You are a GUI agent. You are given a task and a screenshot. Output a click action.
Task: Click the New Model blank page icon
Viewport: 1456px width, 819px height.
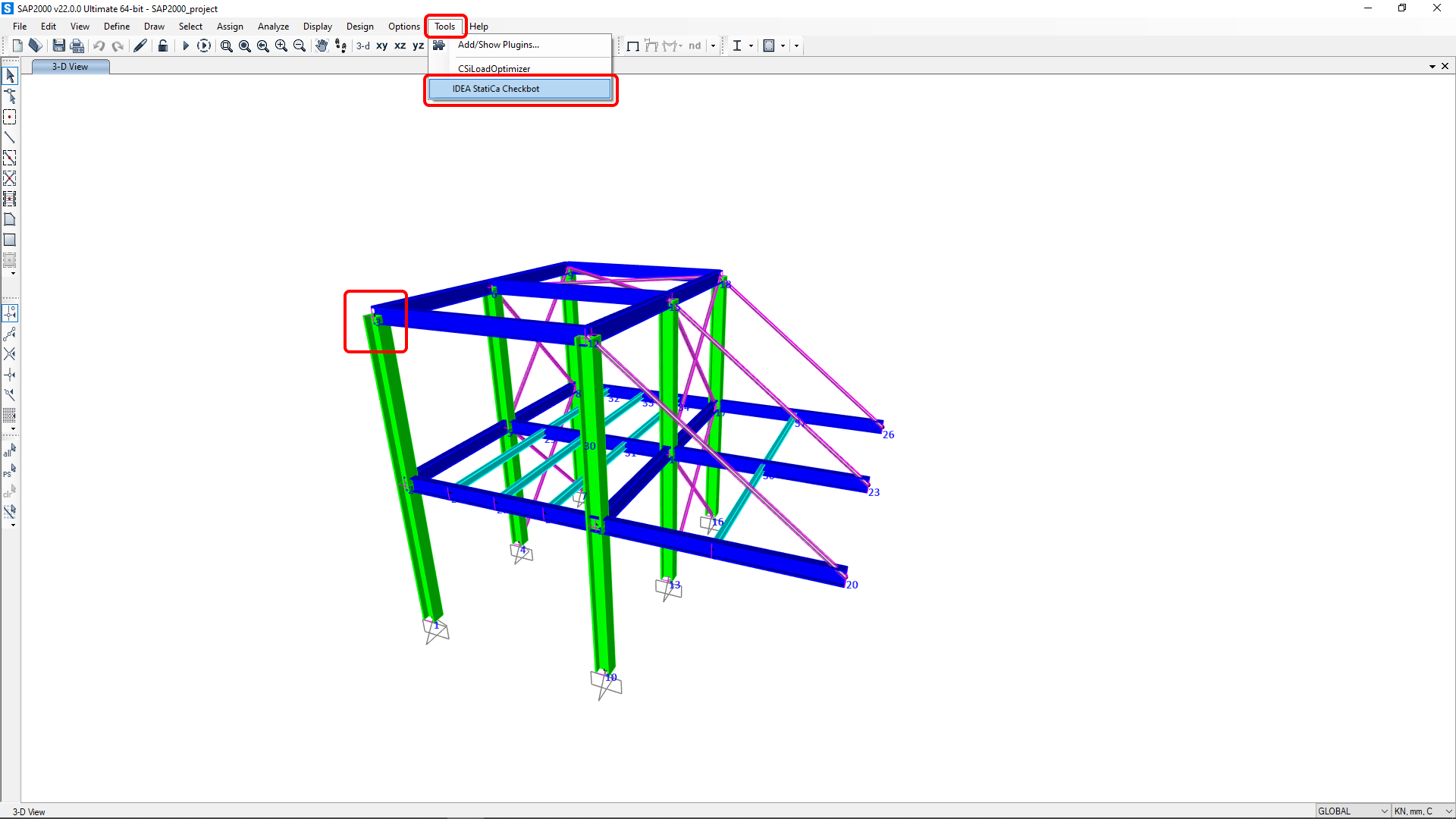(x=17, y=45)
